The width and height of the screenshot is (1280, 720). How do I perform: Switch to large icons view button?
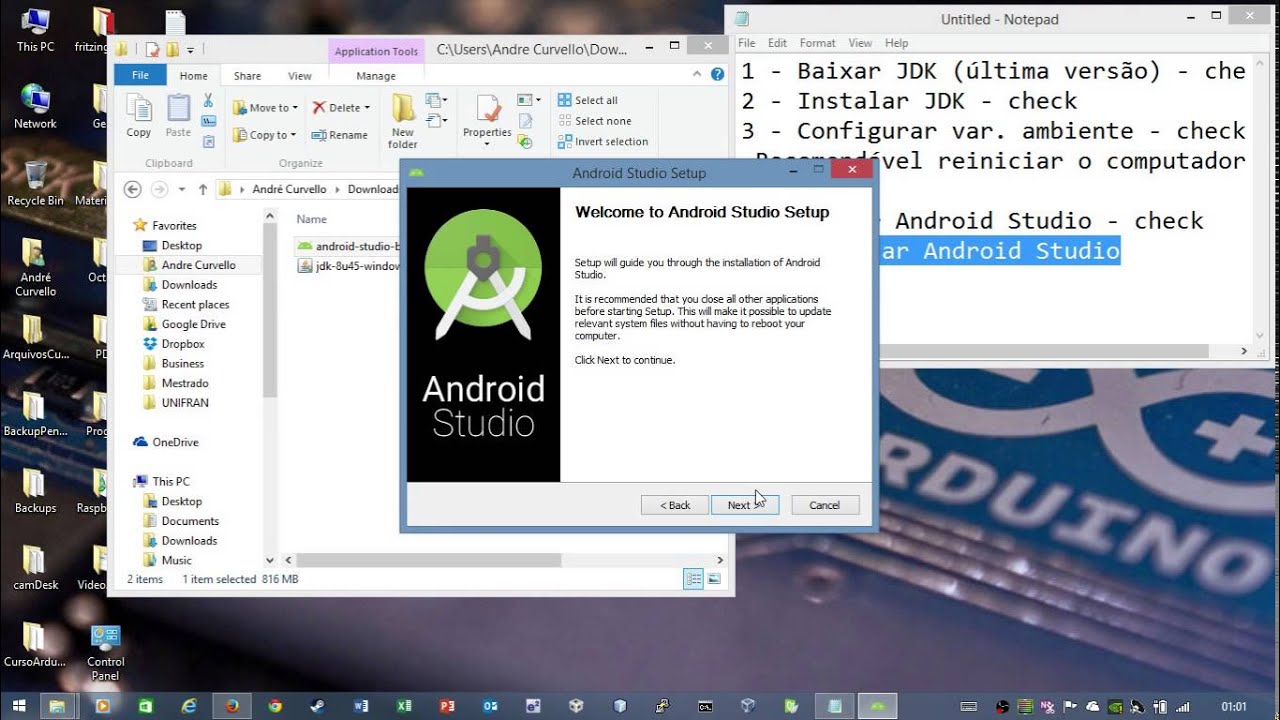tap(714, 579)
